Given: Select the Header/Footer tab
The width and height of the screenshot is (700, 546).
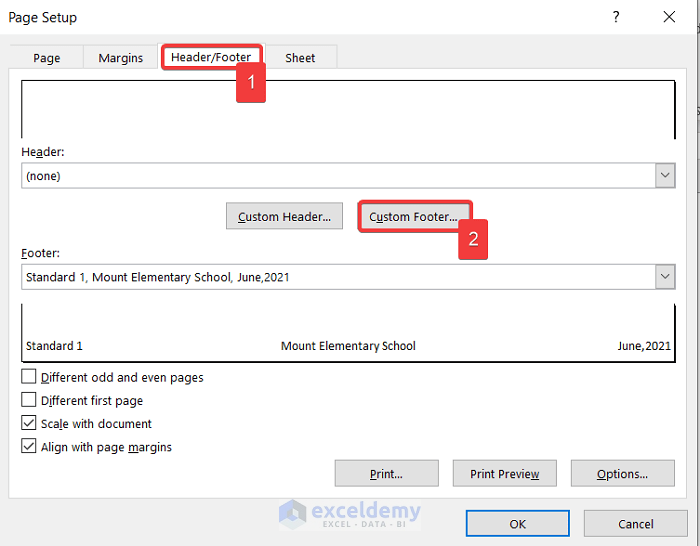Looking at the screenshot, I should click(211, 57).
